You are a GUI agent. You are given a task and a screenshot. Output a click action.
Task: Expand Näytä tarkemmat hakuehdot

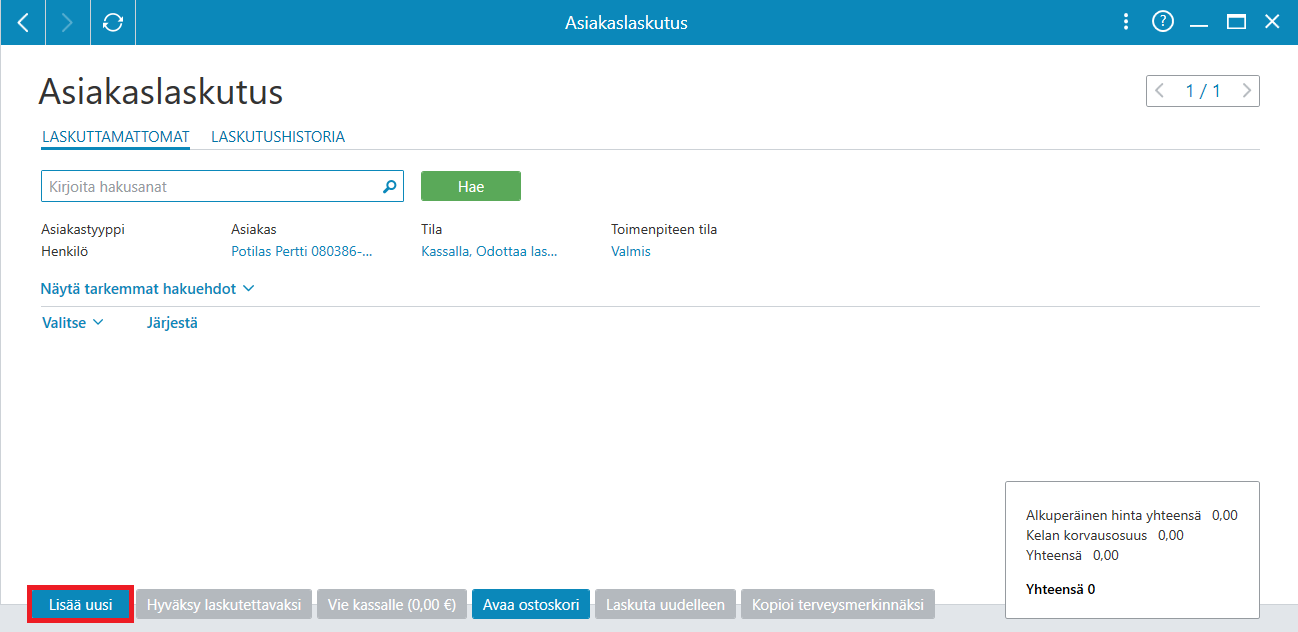(x=147, y=288)
